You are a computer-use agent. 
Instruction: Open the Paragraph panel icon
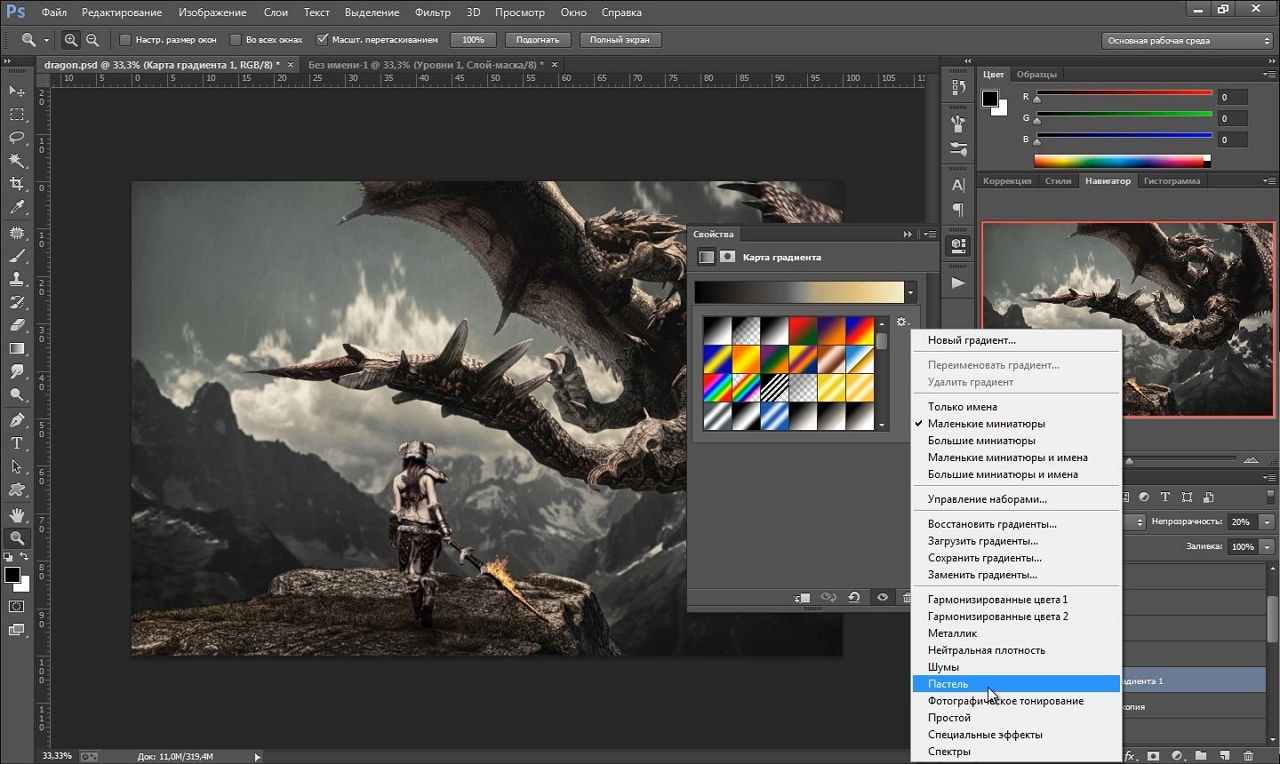pos(958,209)
